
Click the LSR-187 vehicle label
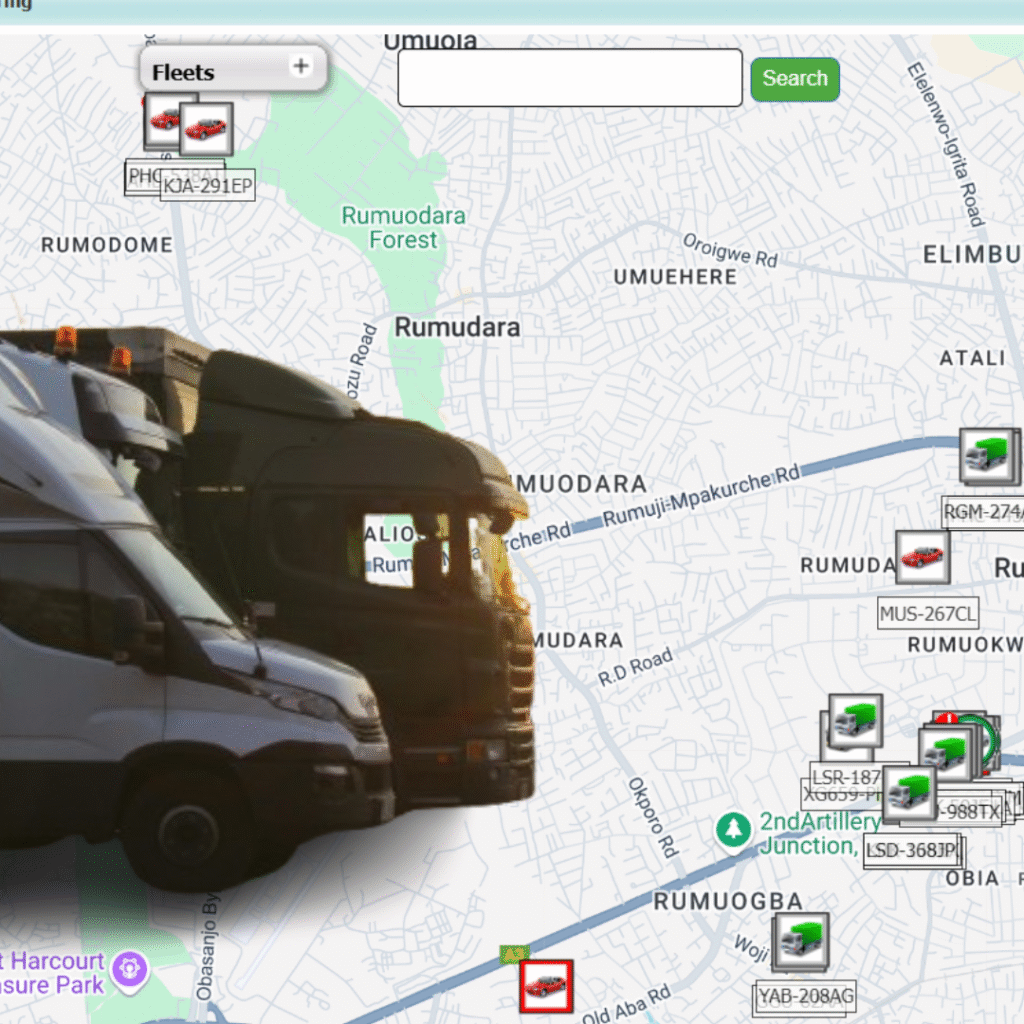(846, 777)
